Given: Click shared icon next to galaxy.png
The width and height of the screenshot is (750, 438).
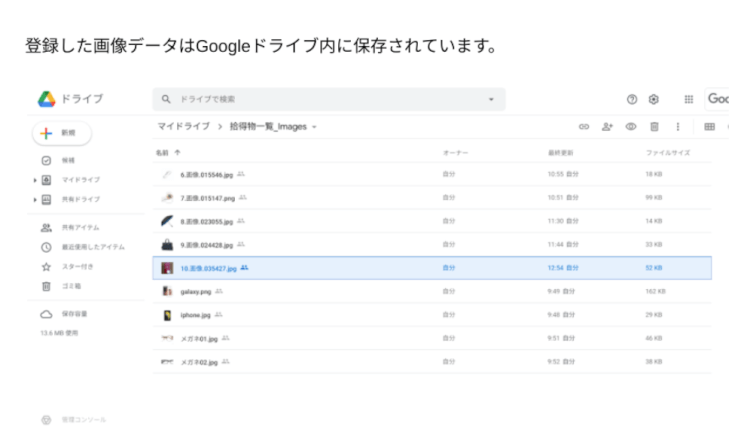Looking at the screenshot, I should click(219, 291).
